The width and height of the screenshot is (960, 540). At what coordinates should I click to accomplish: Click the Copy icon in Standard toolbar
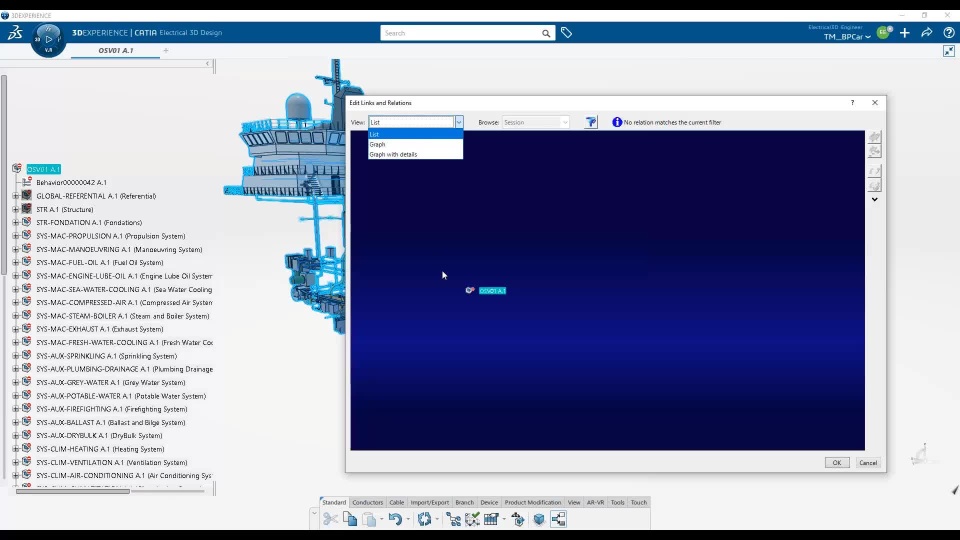tap(350, 519)
